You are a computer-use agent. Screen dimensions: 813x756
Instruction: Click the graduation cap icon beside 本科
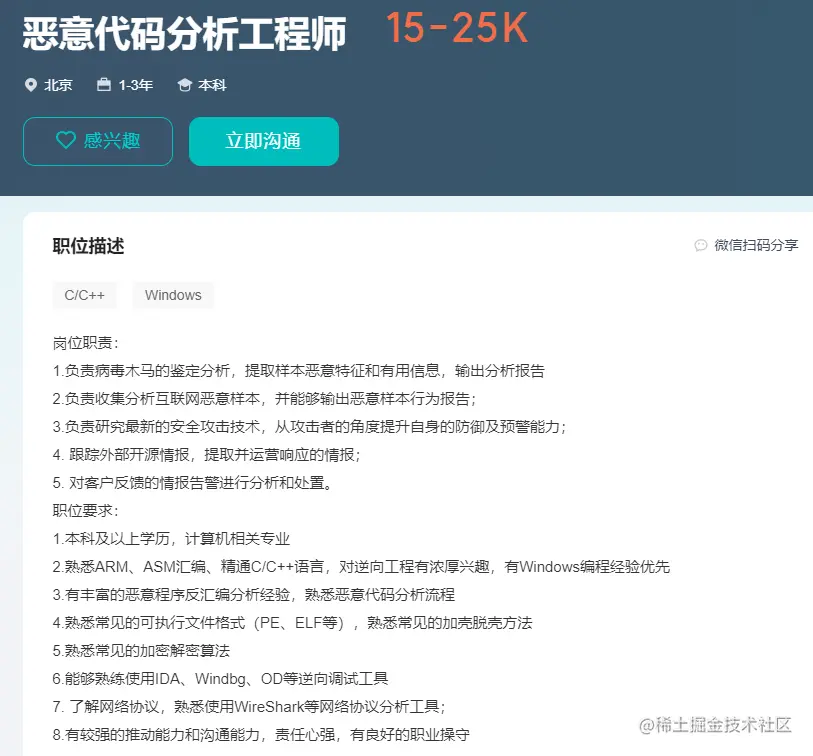pyautogui.click(x=185, y=85)
